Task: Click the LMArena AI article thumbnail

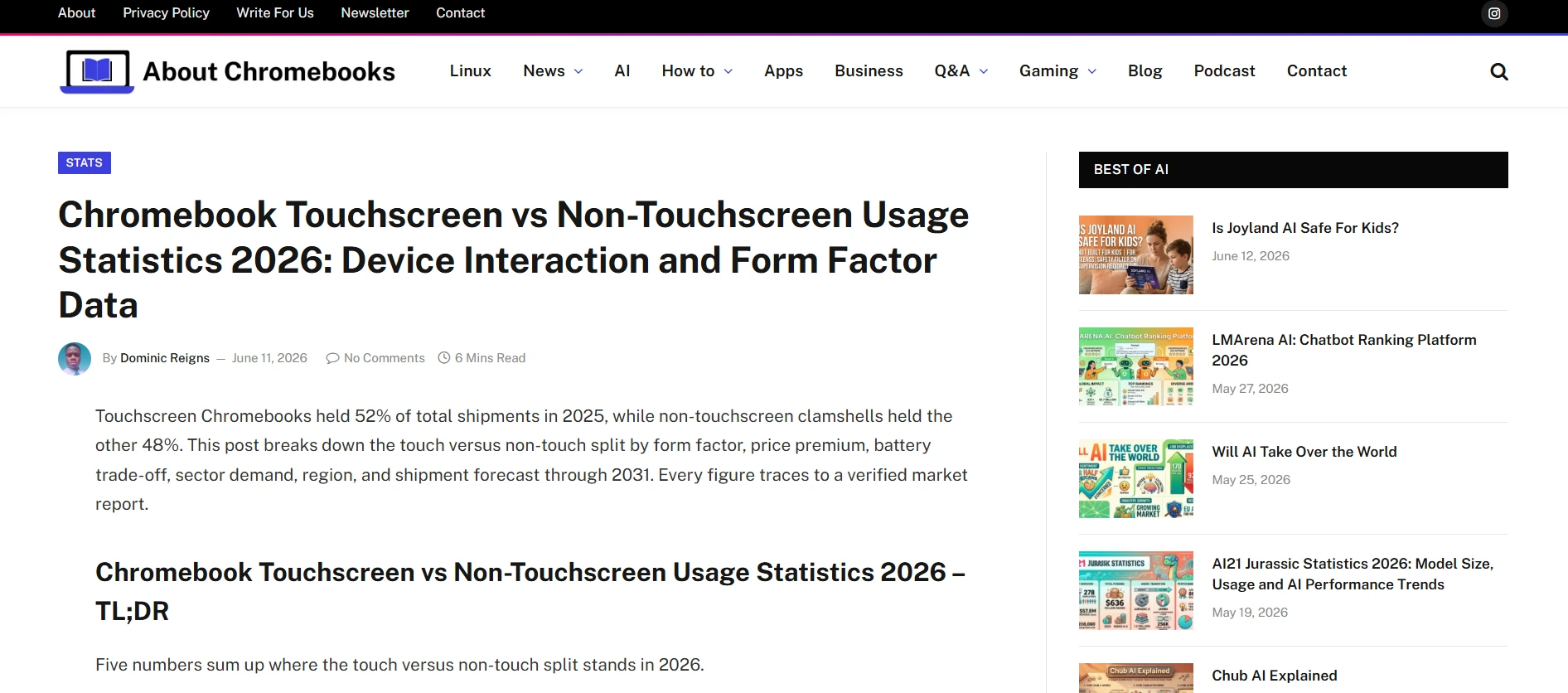Action: (x=1135, y=366)
